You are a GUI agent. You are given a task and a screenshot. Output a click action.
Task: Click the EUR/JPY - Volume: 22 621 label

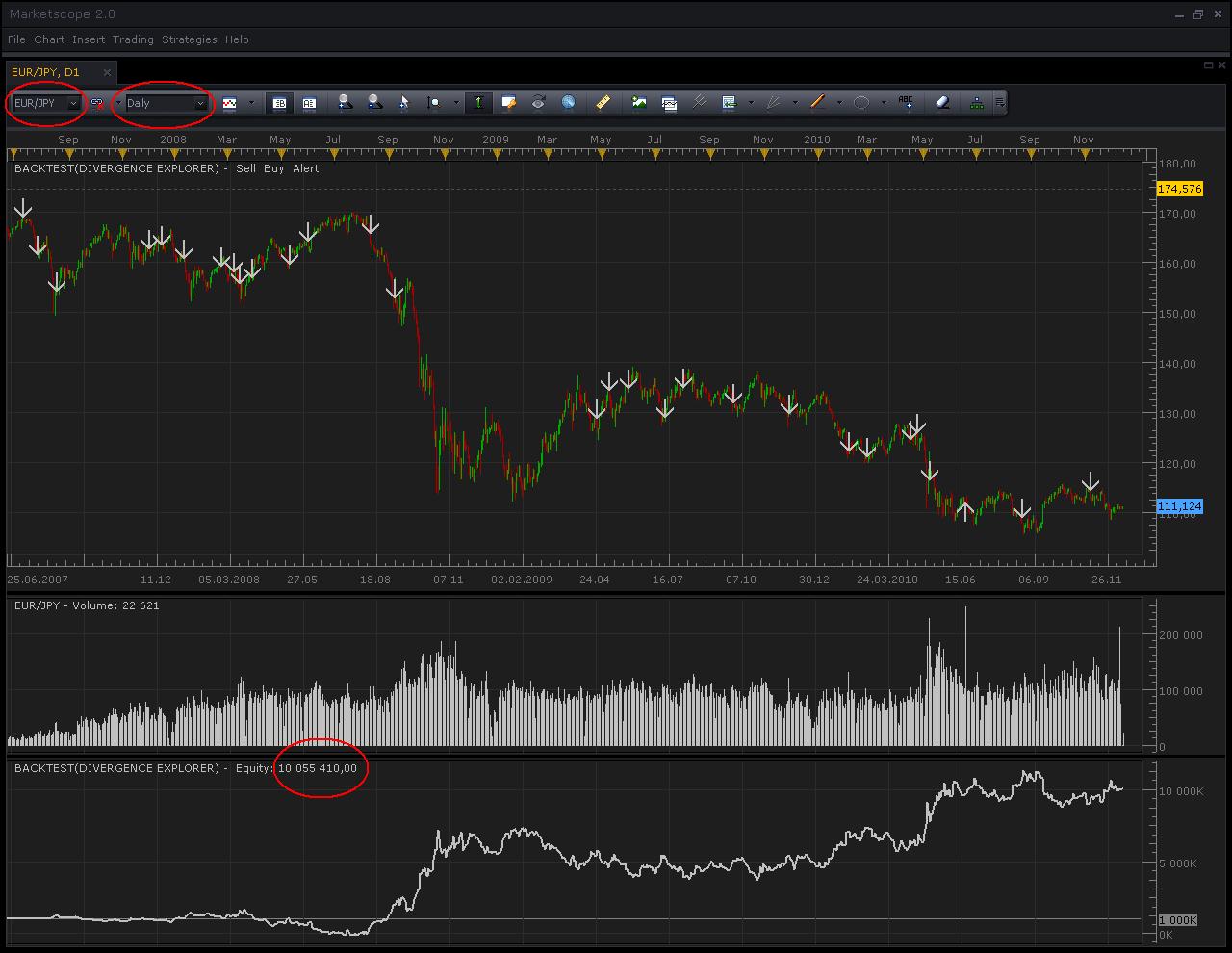click(x=87, y=605)
